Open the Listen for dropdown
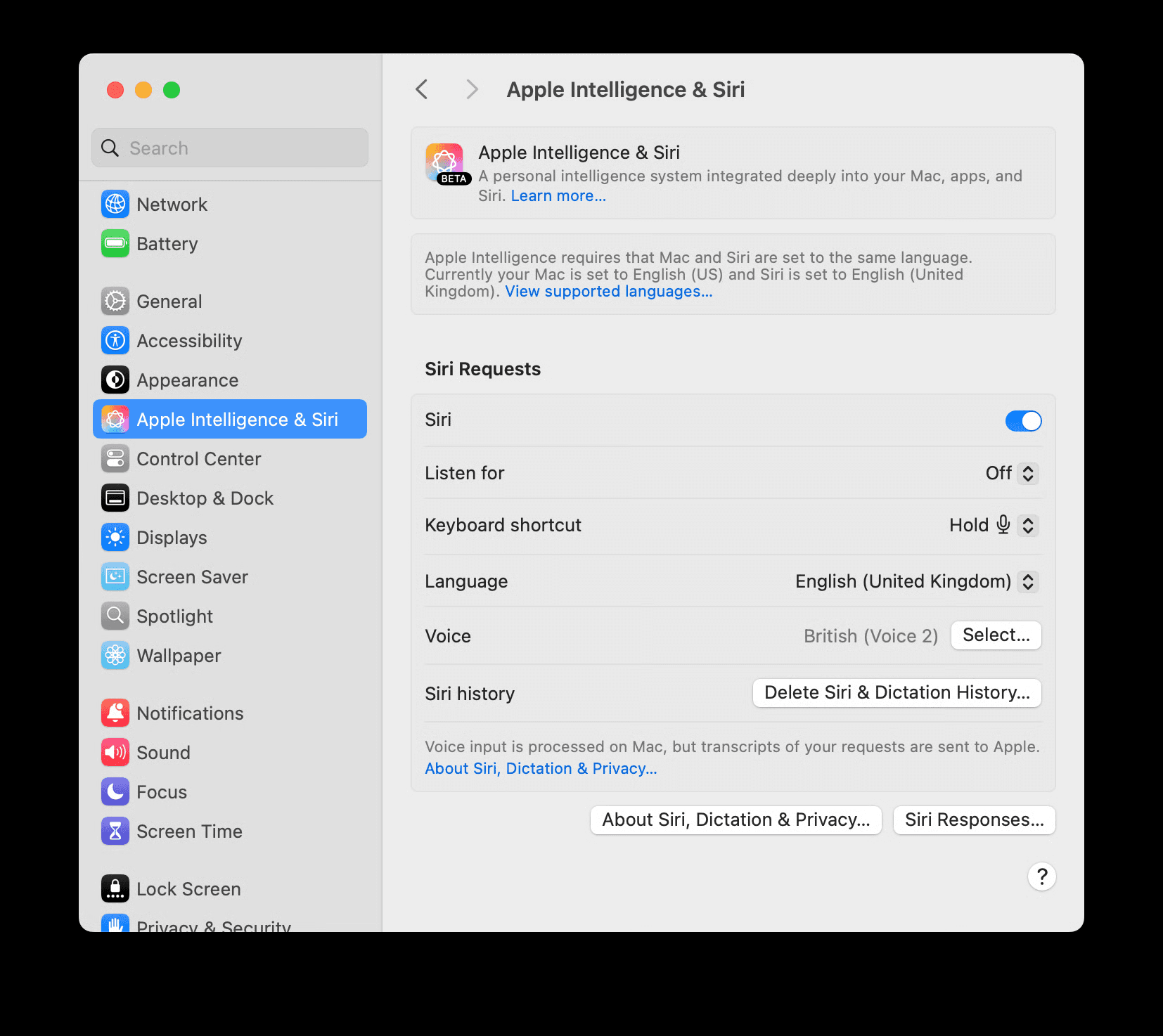This screenshot has width=1163, height=1036. (1013, 473)
